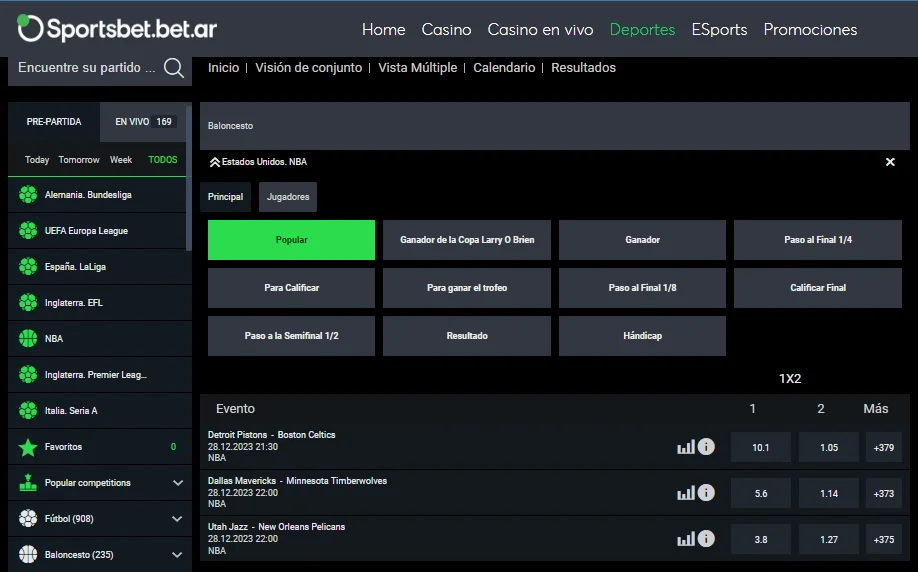Open statistics icon for Detroit Pistons match
The width and height of the screenshot is (918, 572).
pyautogui.click(x=685, y=447)
